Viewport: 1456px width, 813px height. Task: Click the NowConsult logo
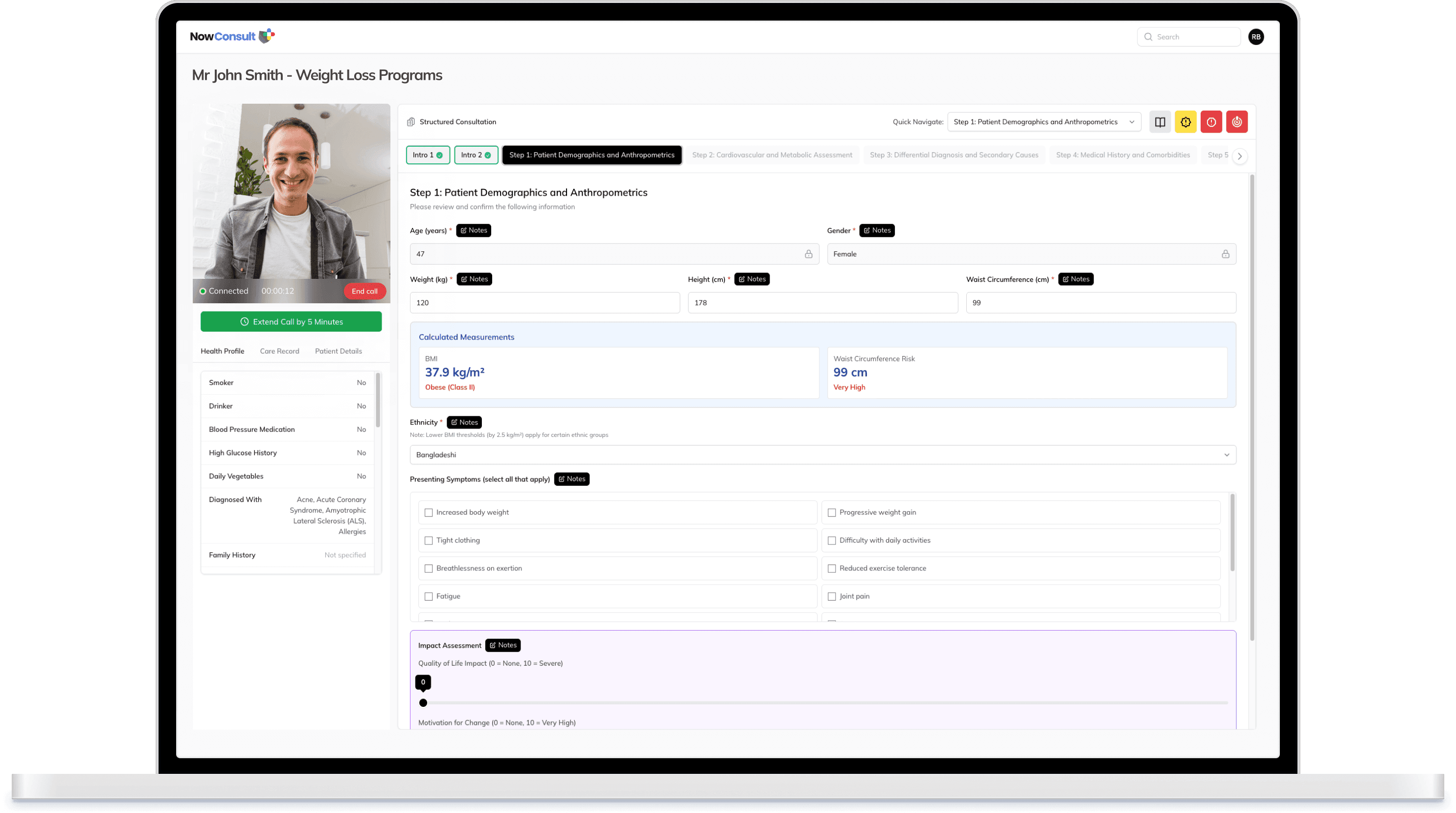(x=232, y=37)
